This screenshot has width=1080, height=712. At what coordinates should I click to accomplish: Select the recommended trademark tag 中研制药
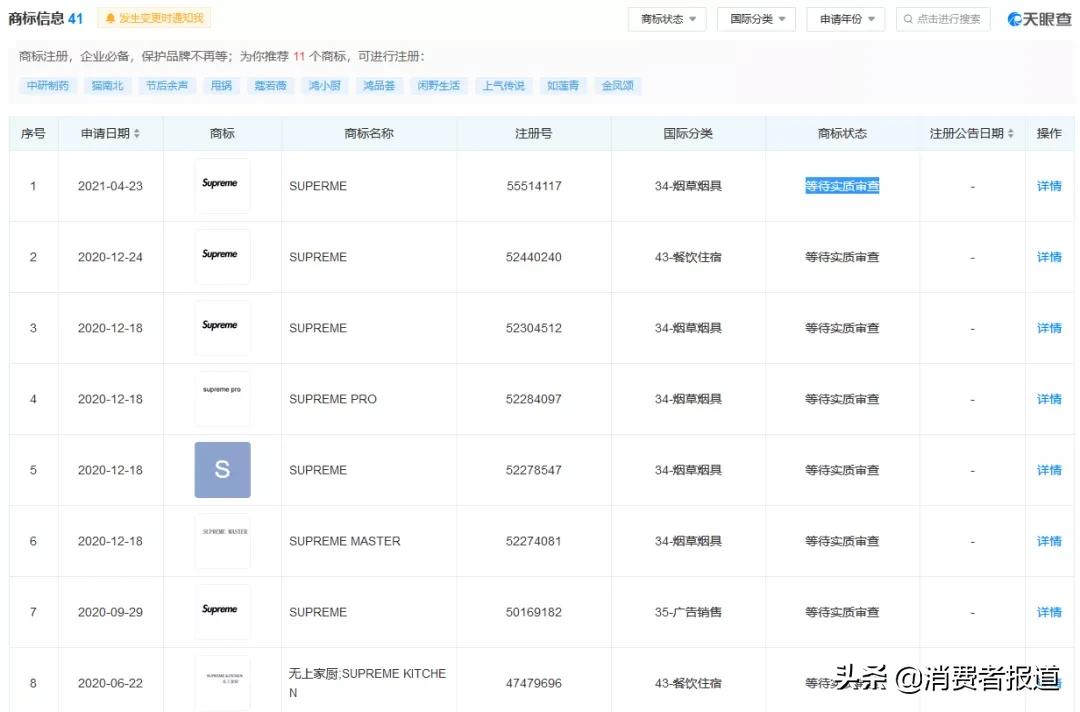point(46,85)
